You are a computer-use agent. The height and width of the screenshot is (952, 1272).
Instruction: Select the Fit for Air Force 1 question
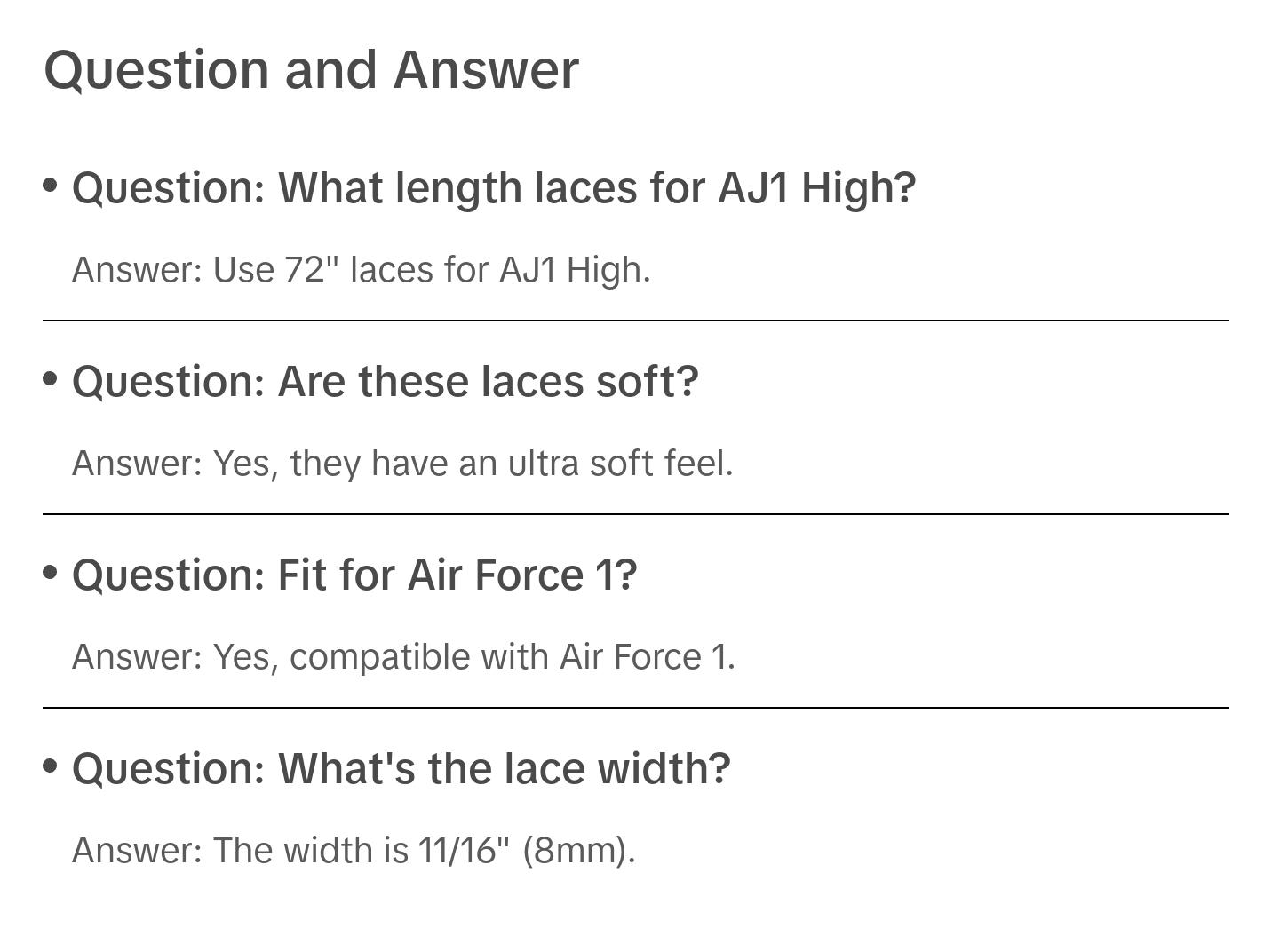[354, 575]
